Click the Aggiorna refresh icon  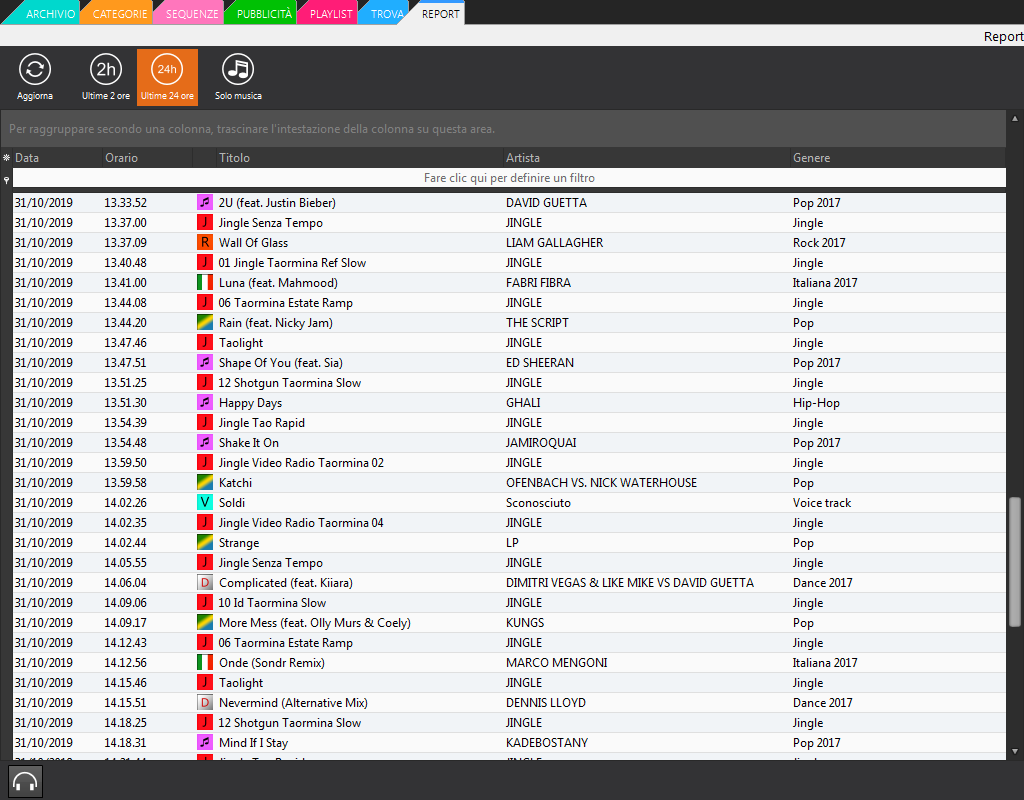[x=35, y=70]
